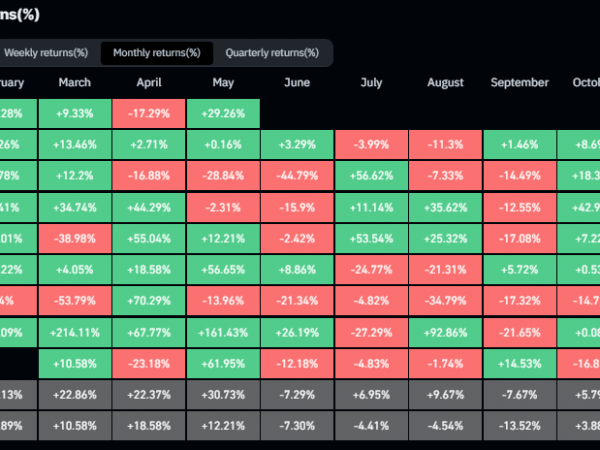Select the +29.26% May cell
The image size is (600, 450).
223,114
